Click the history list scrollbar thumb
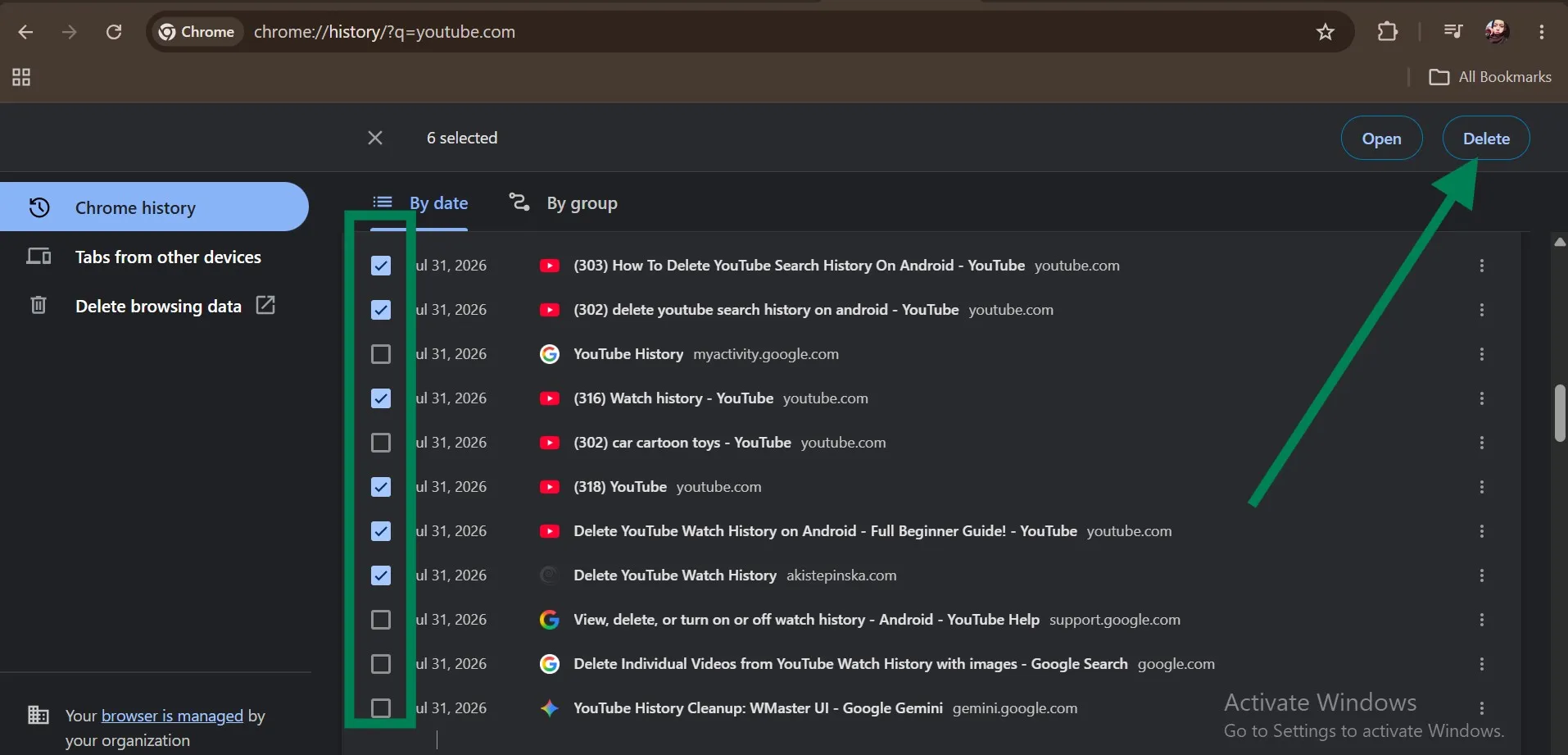This screenshot has height=755, width=1568. pyautogui.click(x=1560, y=413)
